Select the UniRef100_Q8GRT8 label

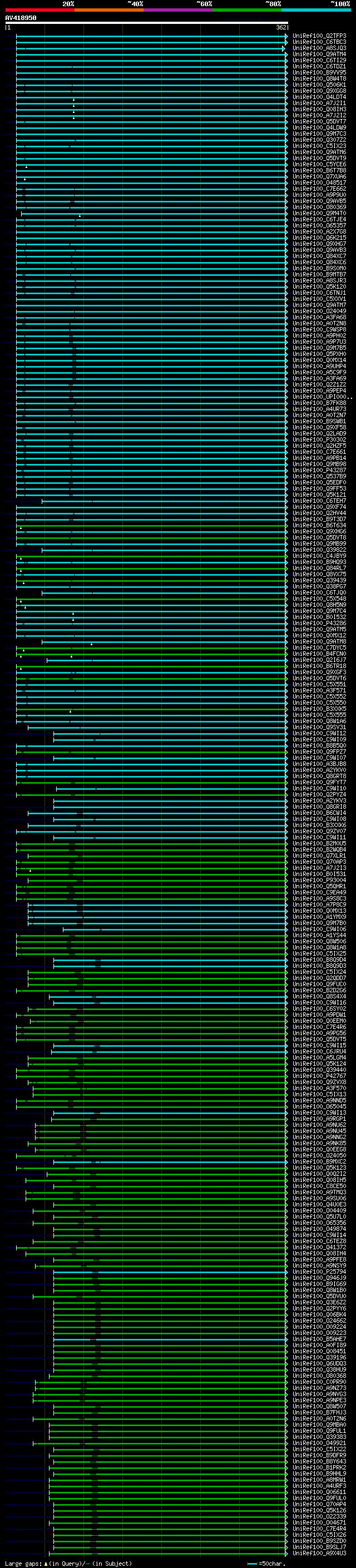click(319, 776)
